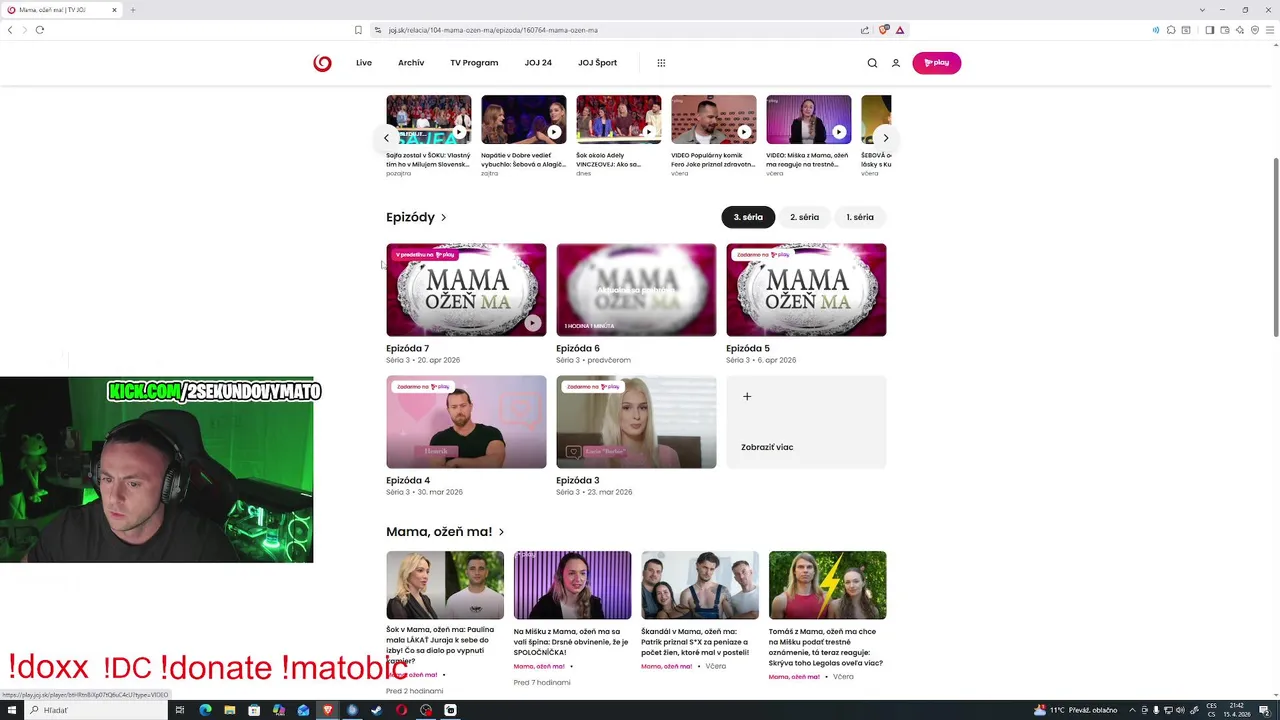Viewport: 1280px width, 720px height.
Task: Open Epizóda 7 thumbnail
Action: 466,290
